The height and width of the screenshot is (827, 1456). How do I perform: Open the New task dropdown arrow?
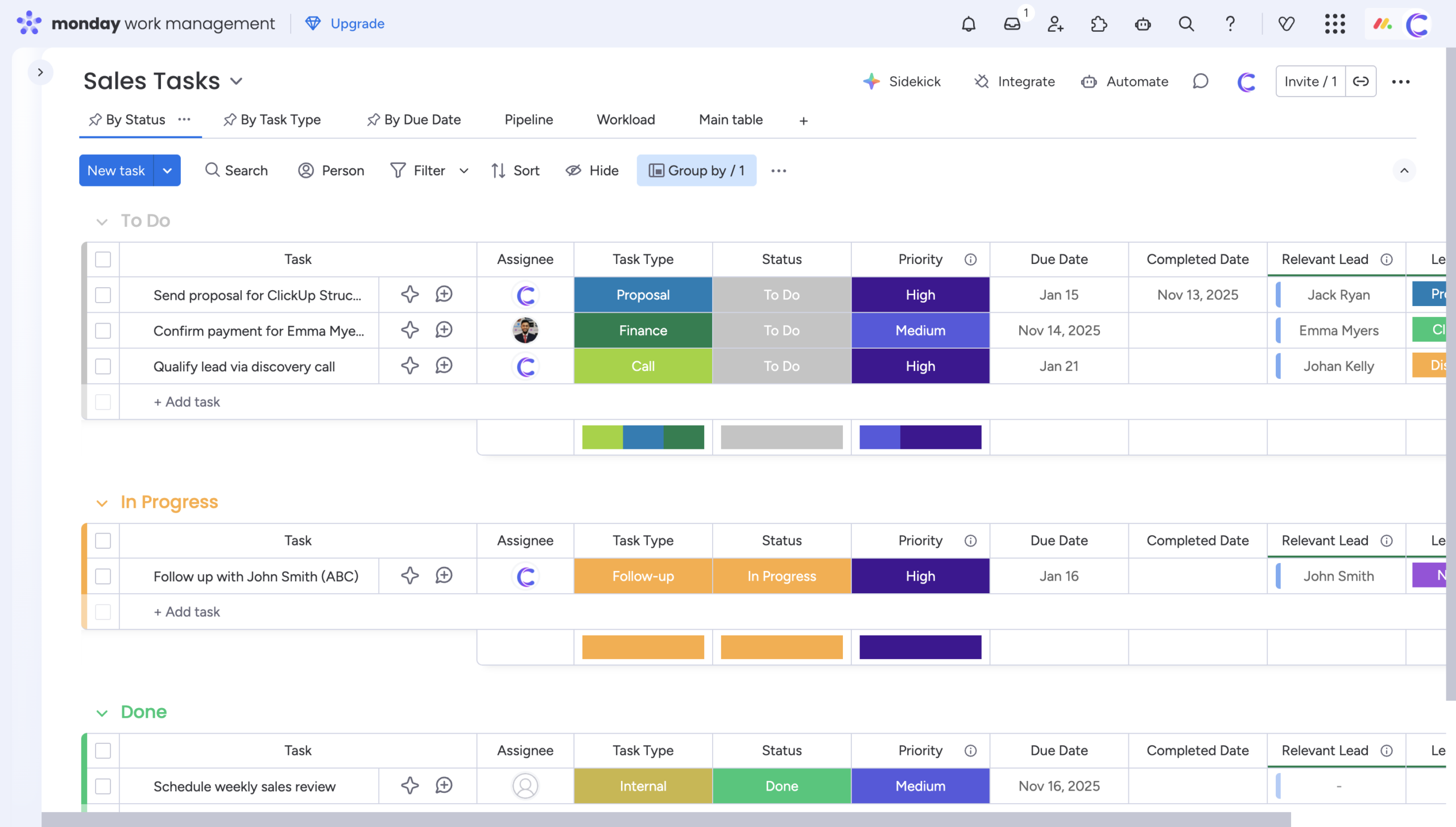pos(167,171)
